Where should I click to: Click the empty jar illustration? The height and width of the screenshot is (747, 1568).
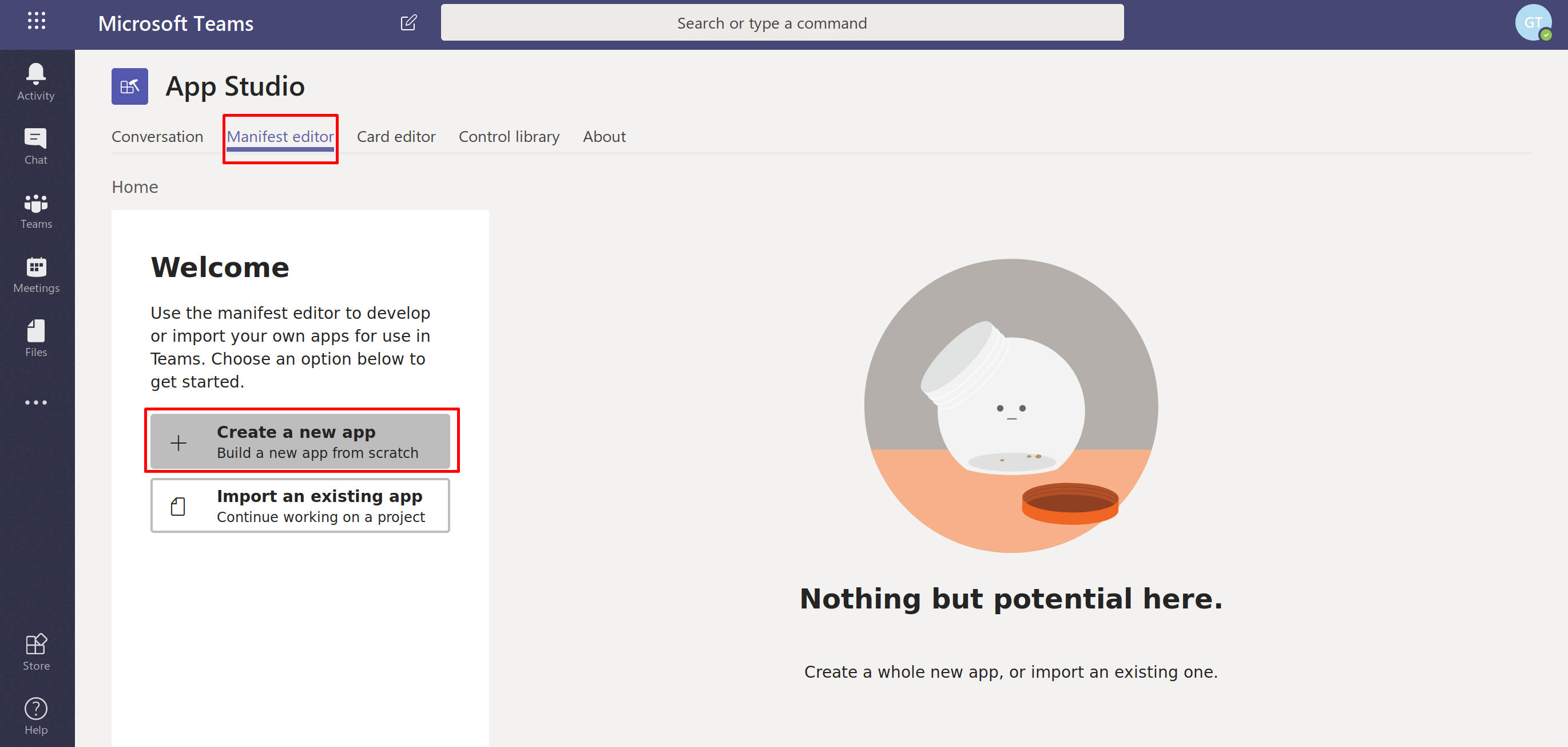pos(1011,406)
